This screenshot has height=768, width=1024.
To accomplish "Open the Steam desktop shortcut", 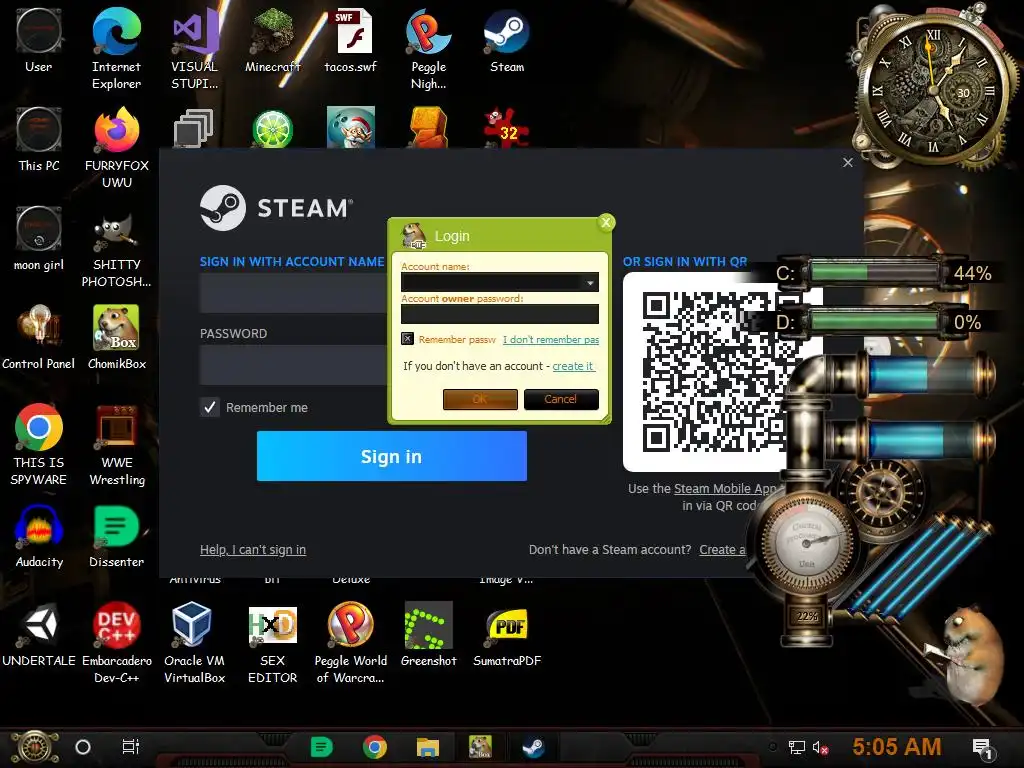I will coord(507,41).
